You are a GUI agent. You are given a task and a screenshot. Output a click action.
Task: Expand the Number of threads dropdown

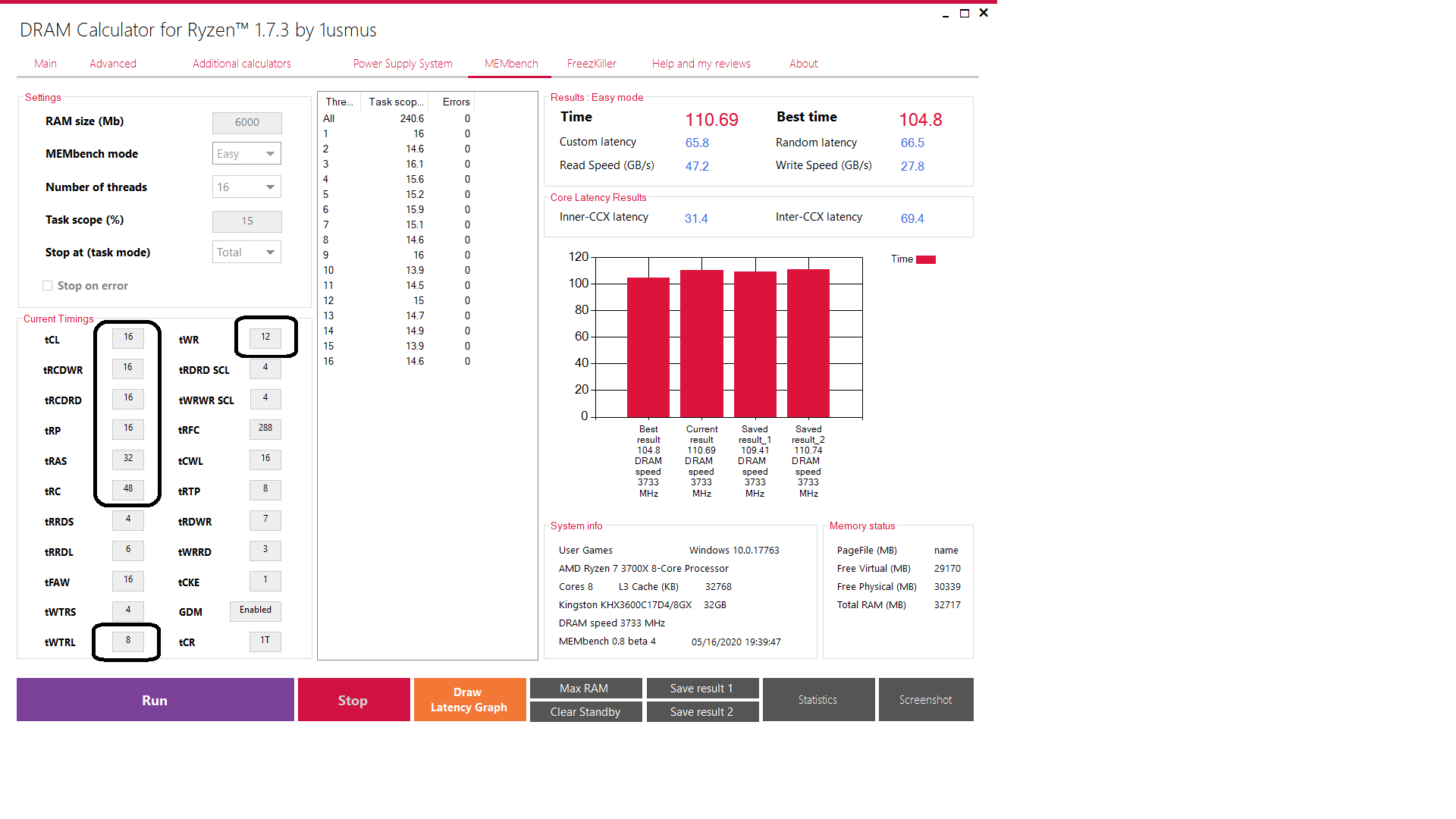pos(246,187)
